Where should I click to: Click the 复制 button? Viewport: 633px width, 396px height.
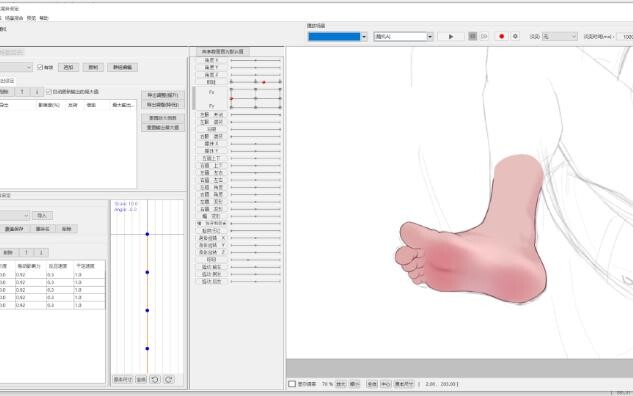tap(93, 67)
